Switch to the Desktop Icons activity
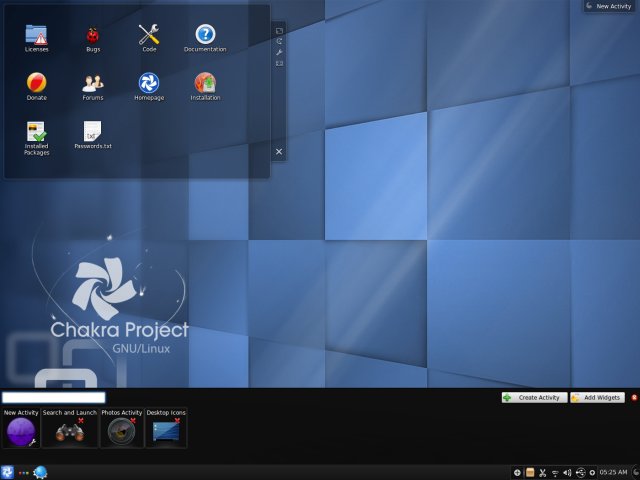Viewport: 640px width, 480px height. pos(166,430)
